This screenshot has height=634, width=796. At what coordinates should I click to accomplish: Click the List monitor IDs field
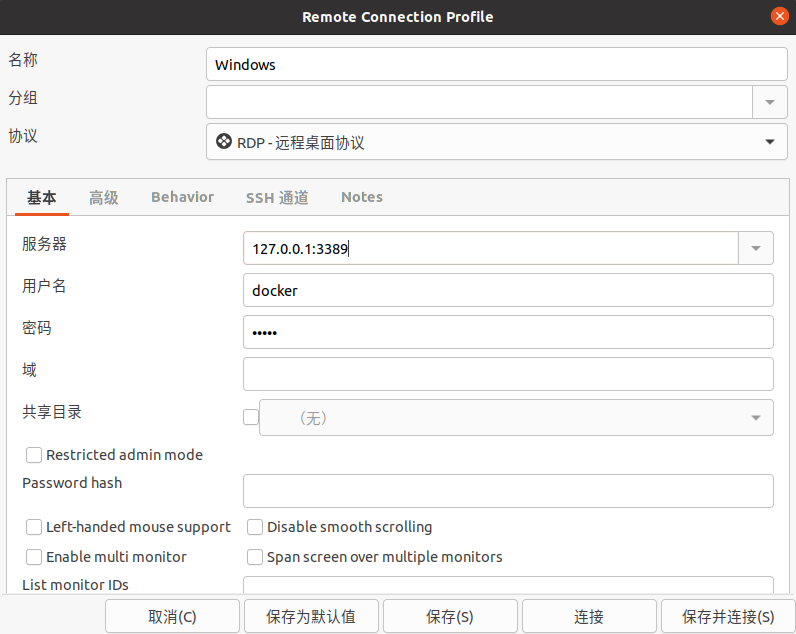tap(508, 585)
